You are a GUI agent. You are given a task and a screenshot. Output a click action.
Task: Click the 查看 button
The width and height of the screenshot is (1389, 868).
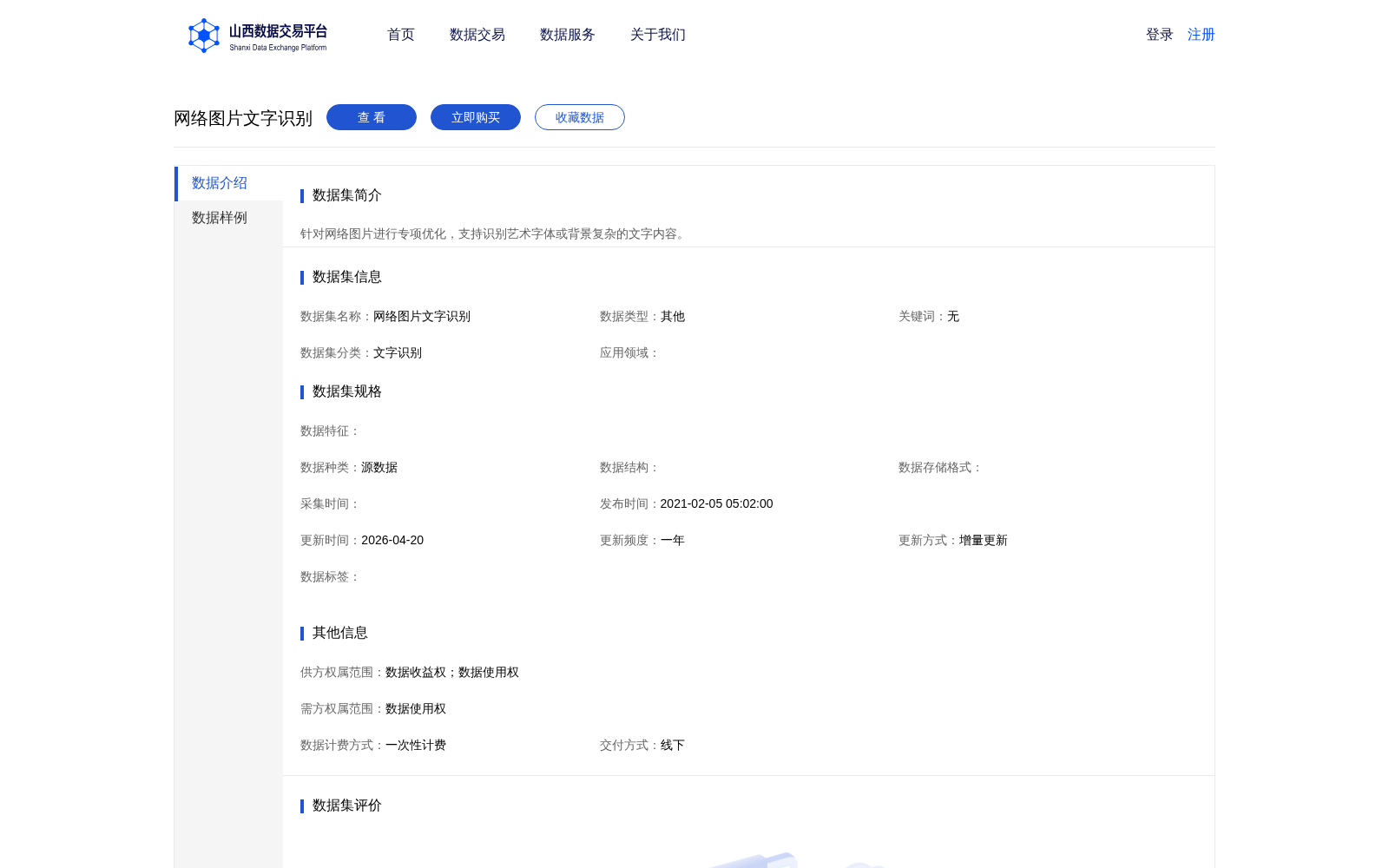point(372,117)
